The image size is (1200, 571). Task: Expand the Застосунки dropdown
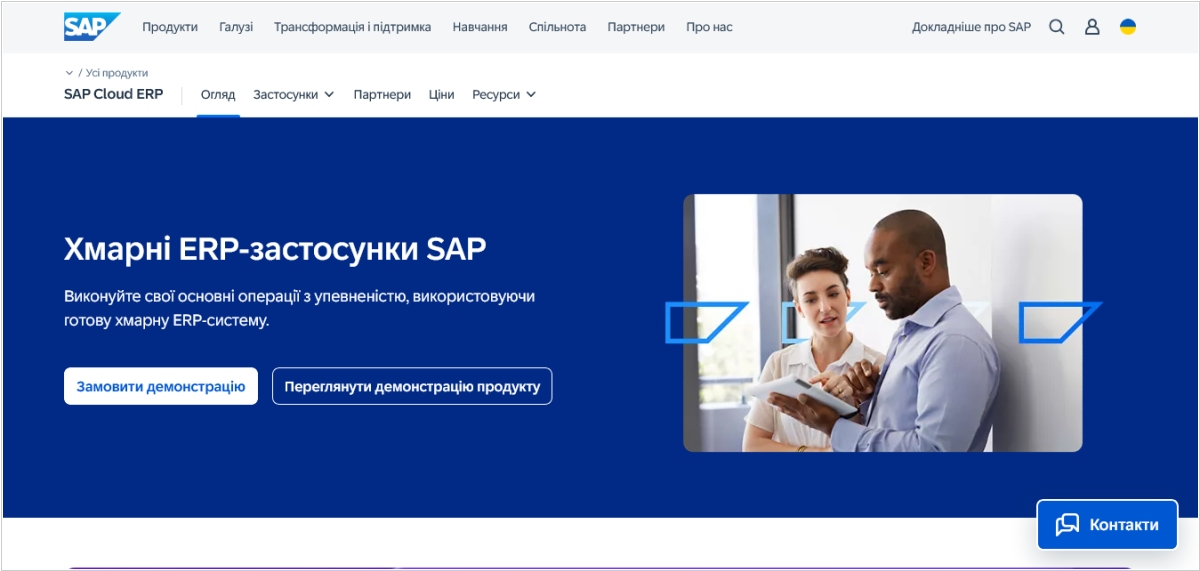[x=292, y=95]
